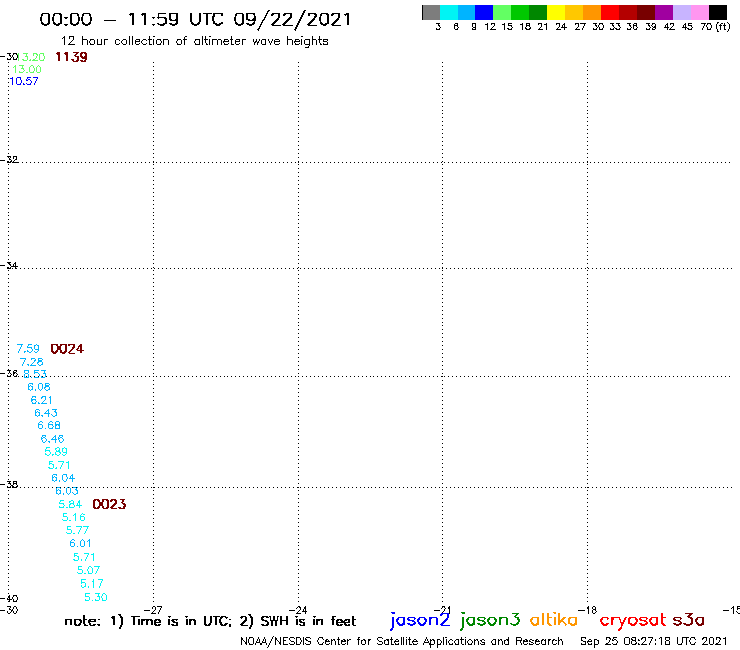Click the orange swatch in color scale
The height and width of the screenshot is (650, 740).
click(x=592, y=12)
